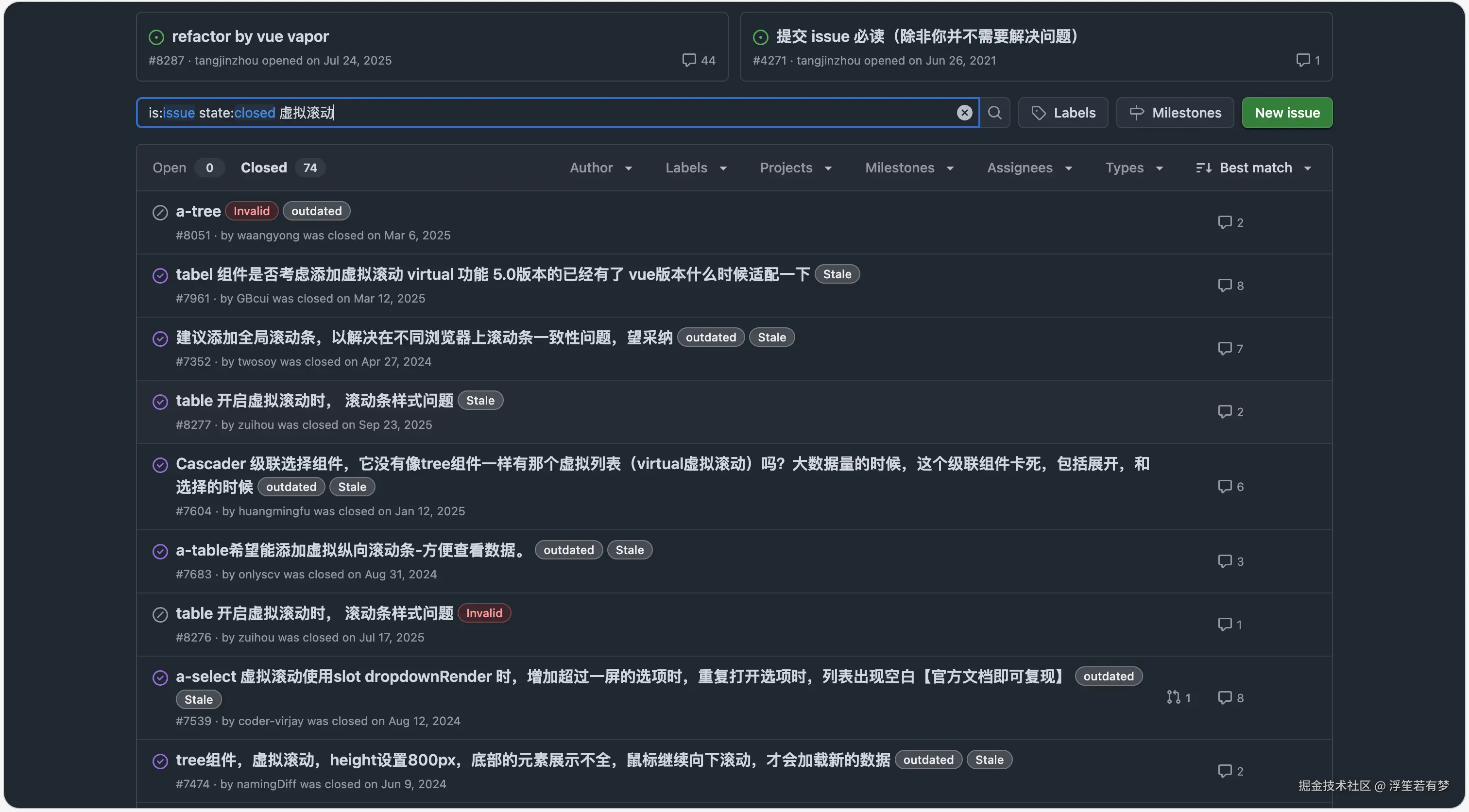Click not-planned status icon of a-tree issue

coord(160,212)
